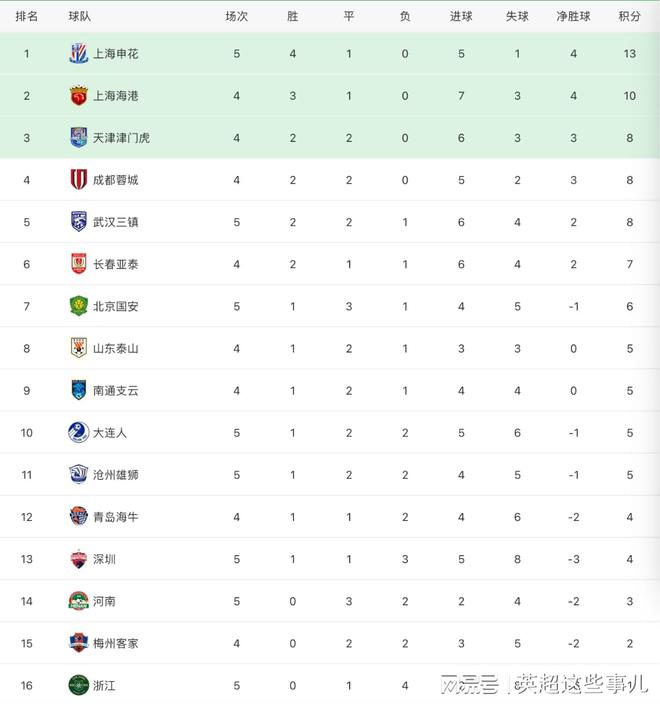Open the 南通支云 team name link
This screenshot has height=704, width=660.
pyautogui.click(x=115, y=391)
